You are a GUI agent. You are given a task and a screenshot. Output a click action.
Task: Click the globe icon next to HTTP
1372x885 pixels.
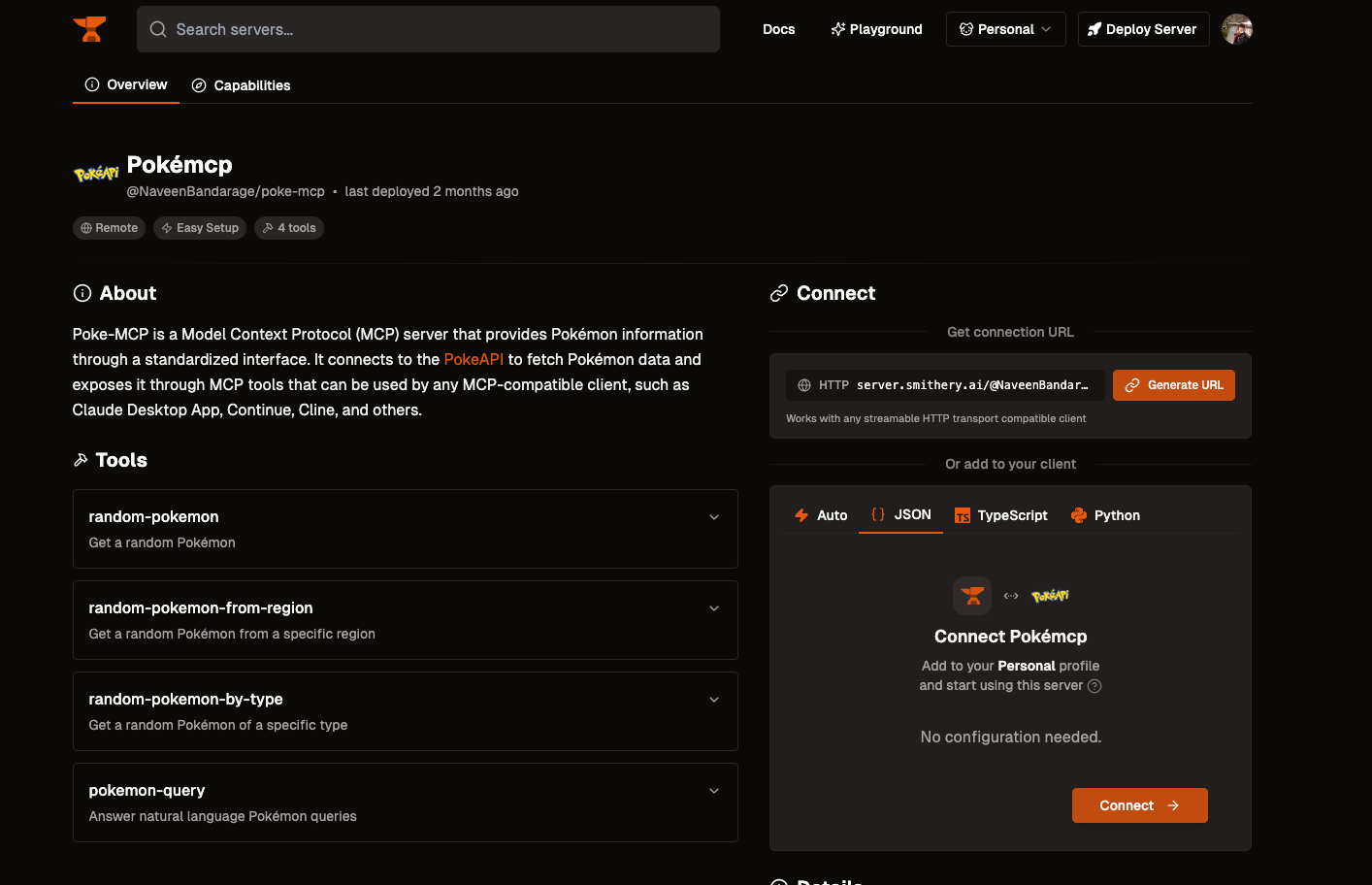(804, 385)
